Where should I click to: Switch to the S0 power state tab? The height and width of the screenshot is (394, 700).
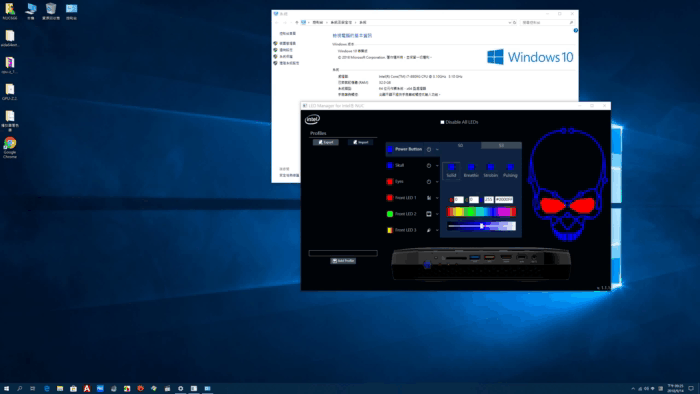click(460, 145)
